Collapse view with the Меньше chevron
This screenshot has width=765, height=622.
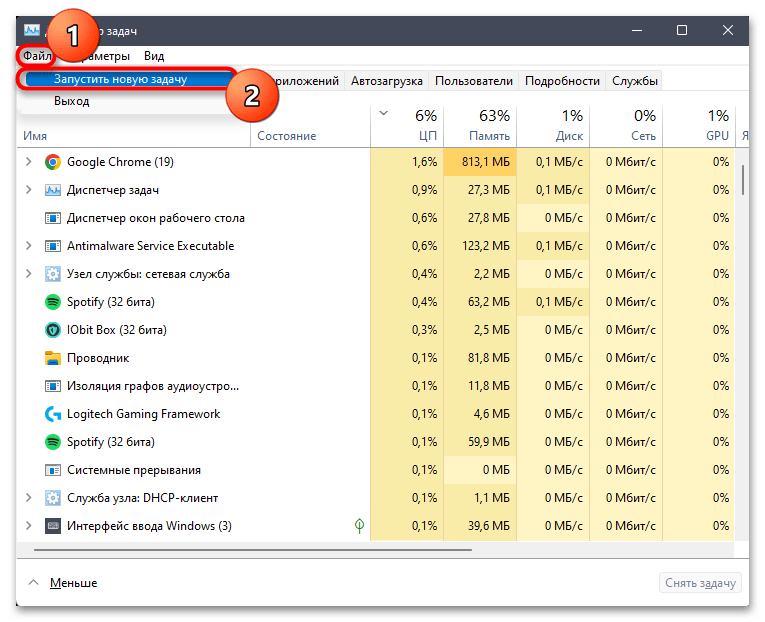pyautogui.click(x=33, y=582)
